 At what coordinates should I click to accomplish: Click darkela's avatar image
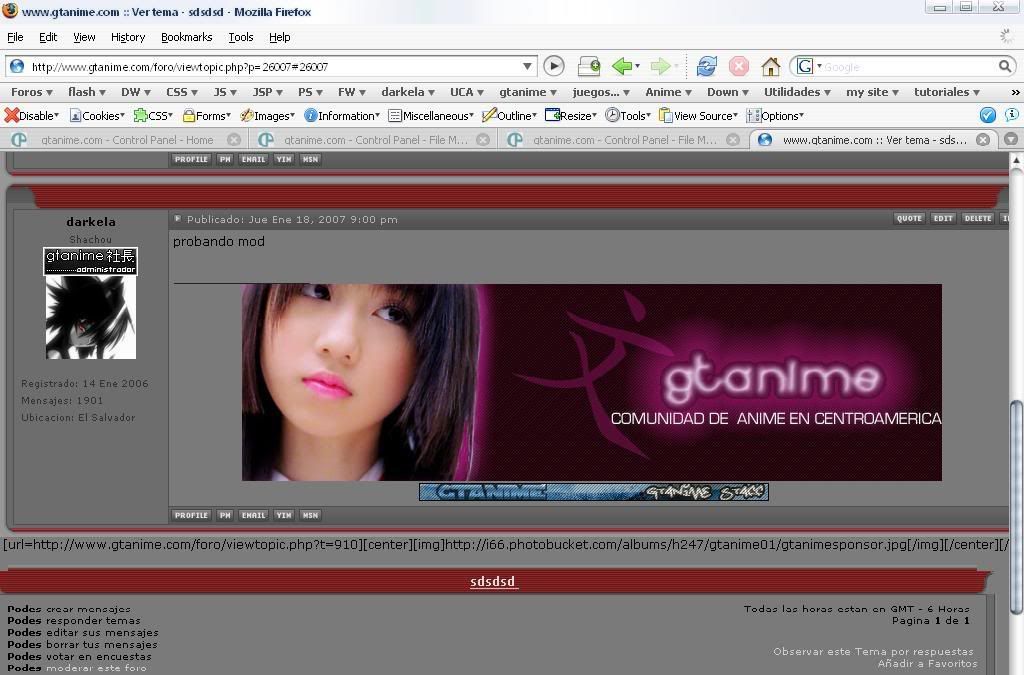pos(91,317)
